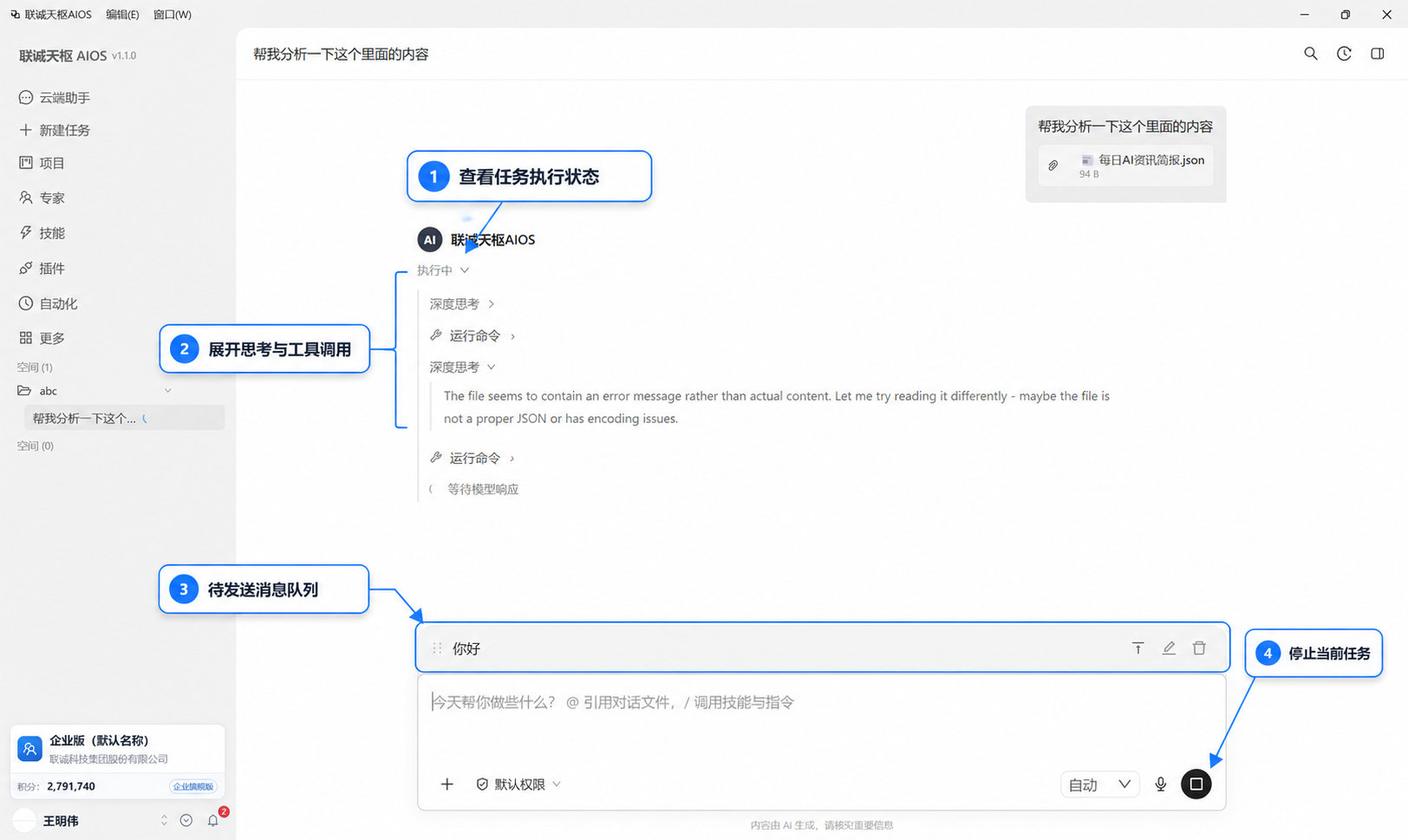Expand the second 运行命令 step
This screenshot has width=1408, height=840.
tap(473, 458)
